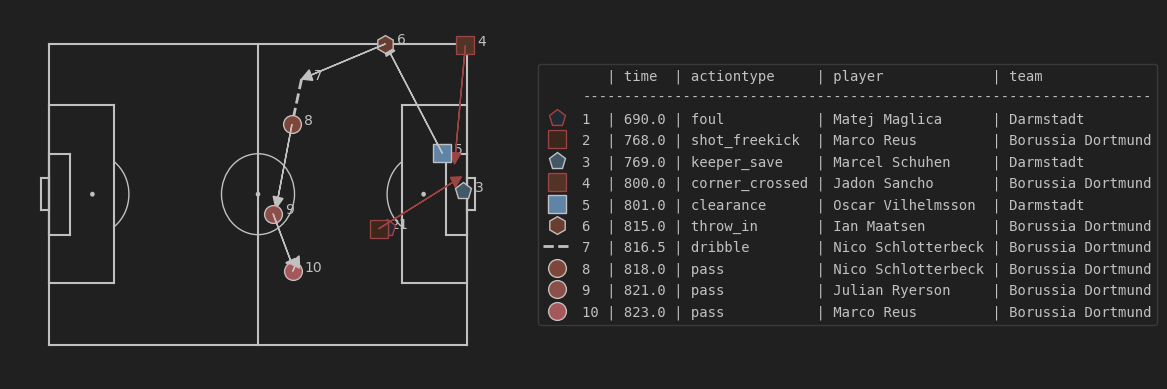
Task: Click the throw_in hexagon icon in legend
Action: coord(557,225)
